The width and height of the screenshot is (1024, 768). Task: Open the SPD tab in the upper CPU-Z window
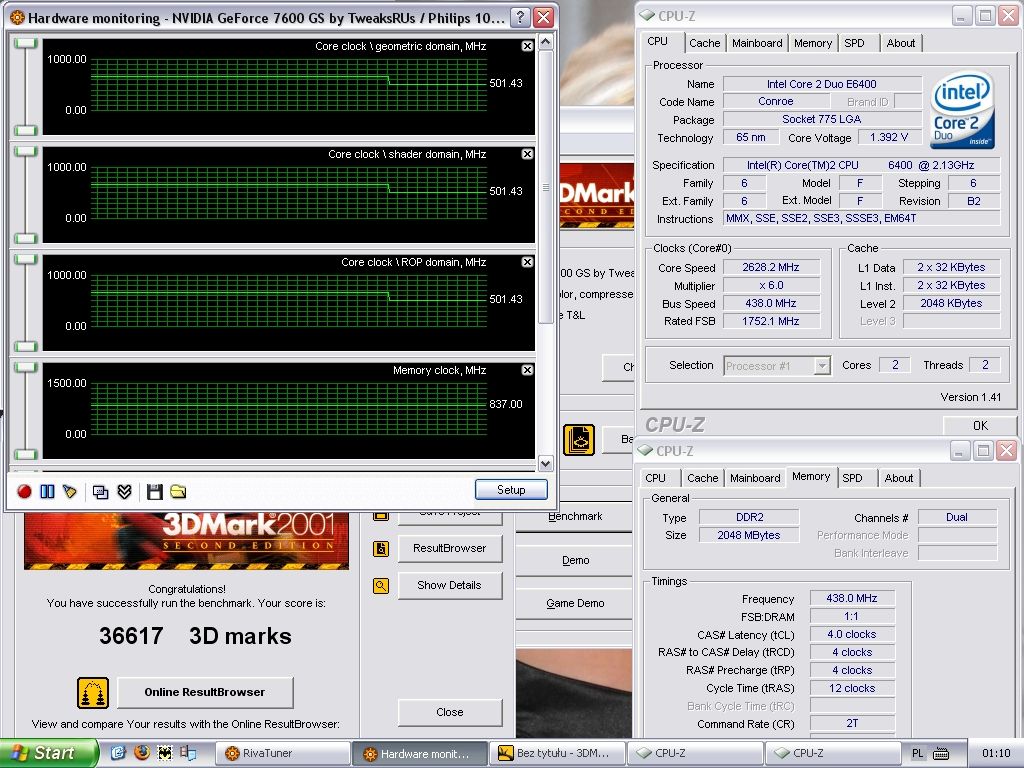point(854,43)
